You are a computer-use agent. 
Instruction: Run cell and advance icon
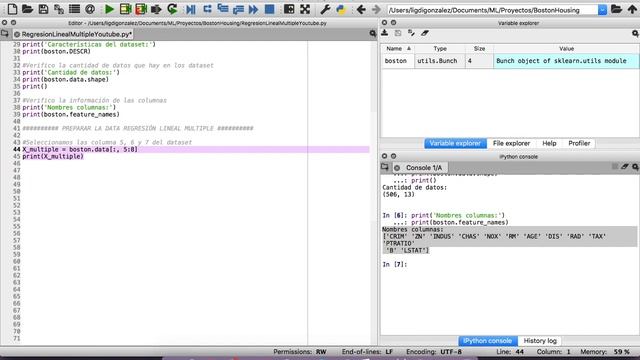coord(141,9)
